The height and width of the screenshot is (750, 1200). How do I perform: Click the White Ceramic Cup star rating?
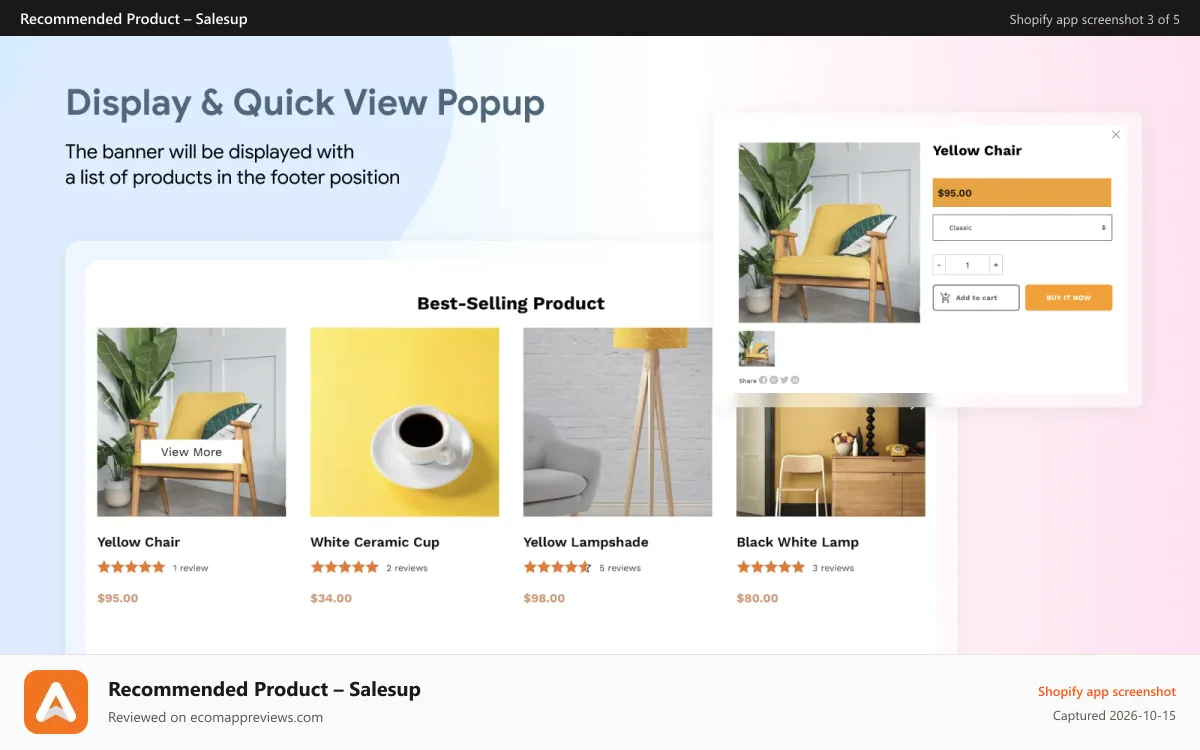point(345,567)
